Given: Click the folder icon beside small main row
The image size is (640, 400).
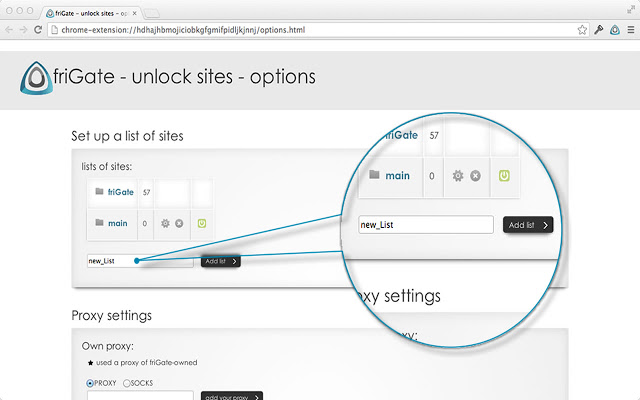Looking at the screenshot, I should tap(99, 222).
